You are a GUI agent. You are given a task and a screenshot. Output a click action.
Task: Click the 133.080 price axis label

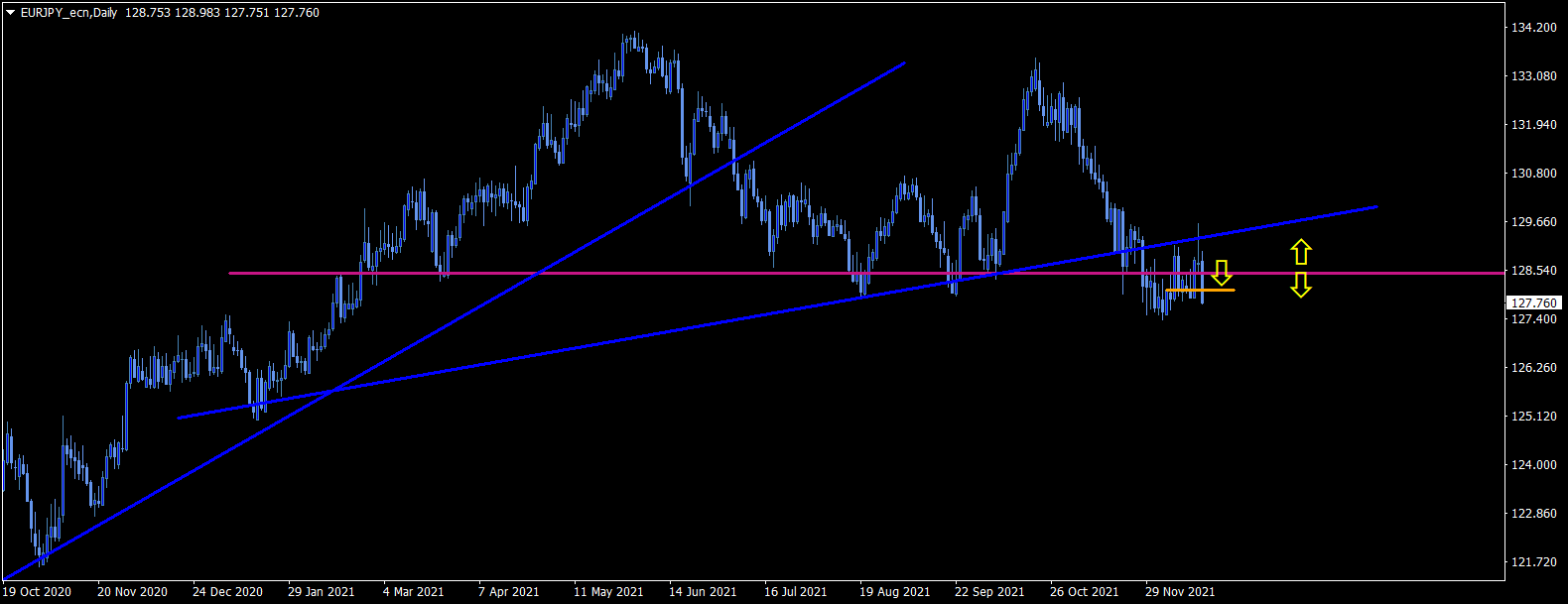point(1533,76)
